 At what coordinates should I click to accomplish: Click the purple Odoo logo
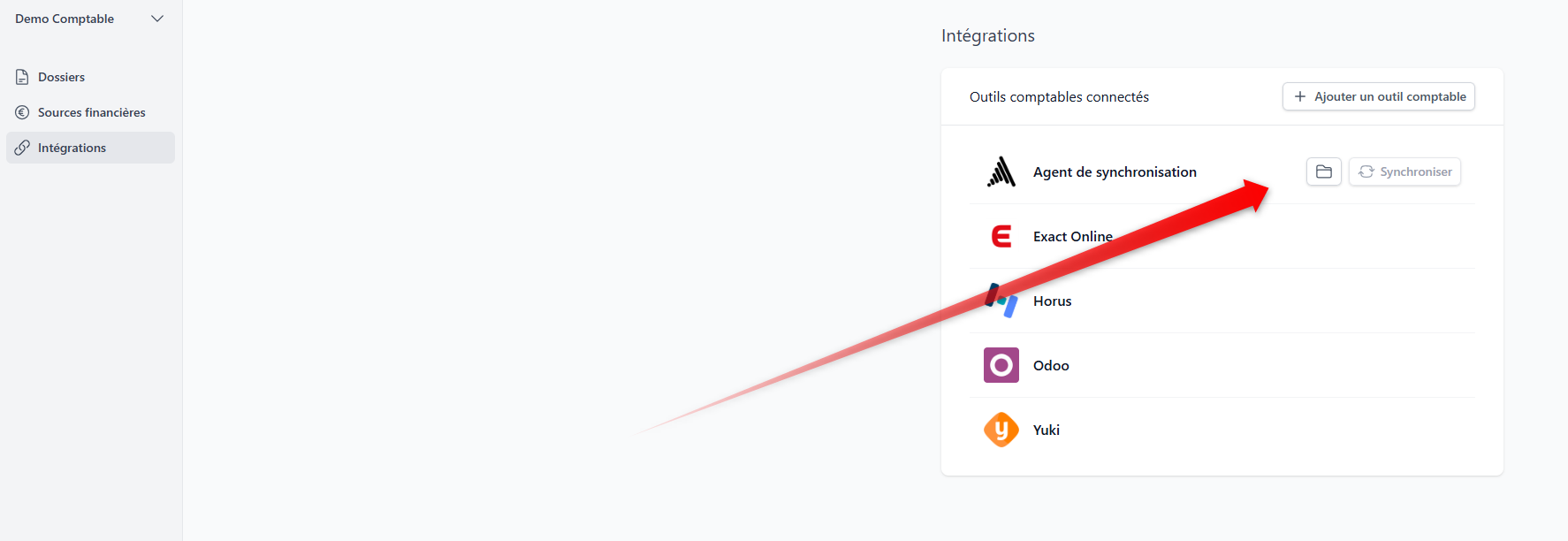(x=1001, y=365)
